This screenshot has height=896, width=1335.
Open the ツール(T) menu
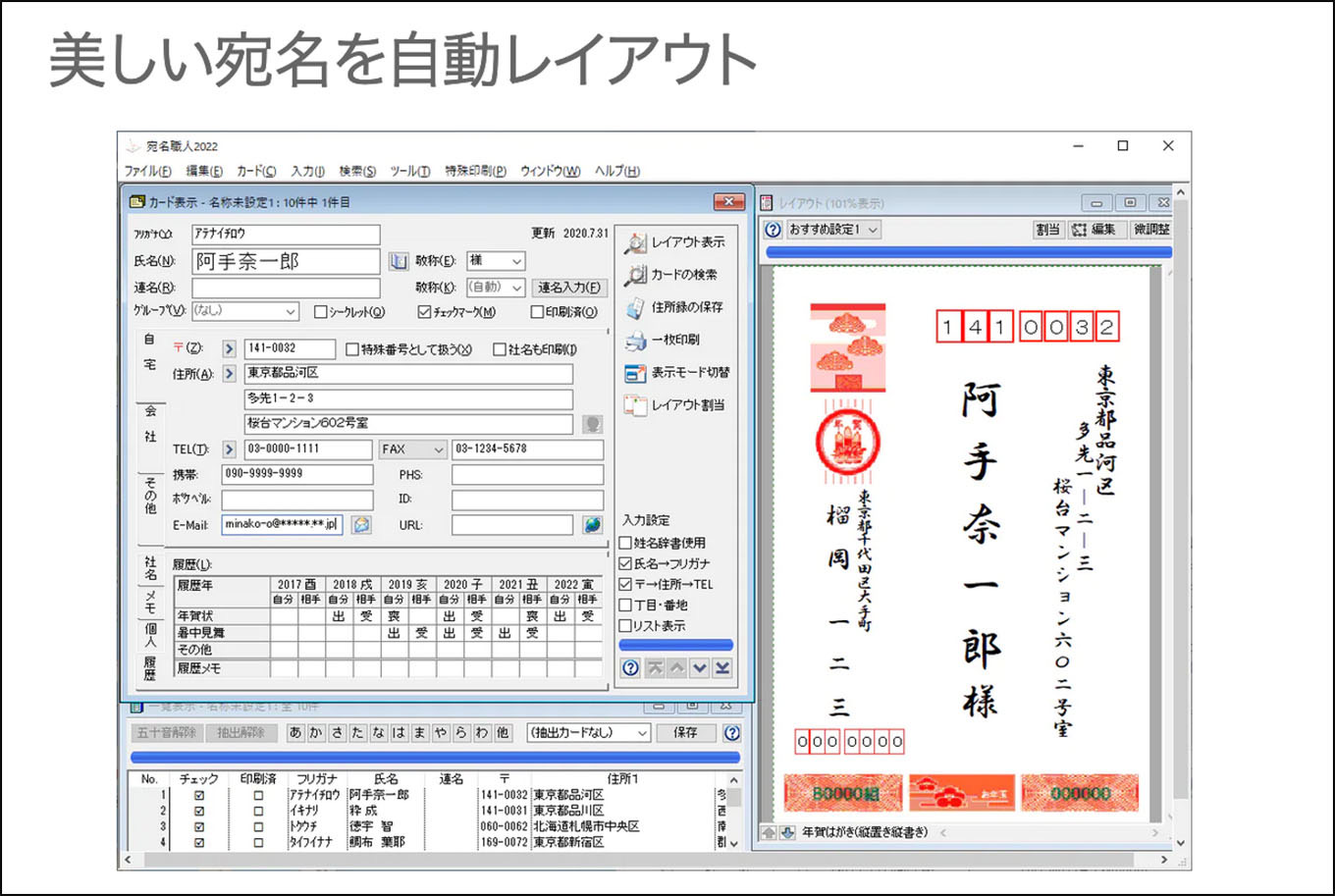tap(410, 171)
